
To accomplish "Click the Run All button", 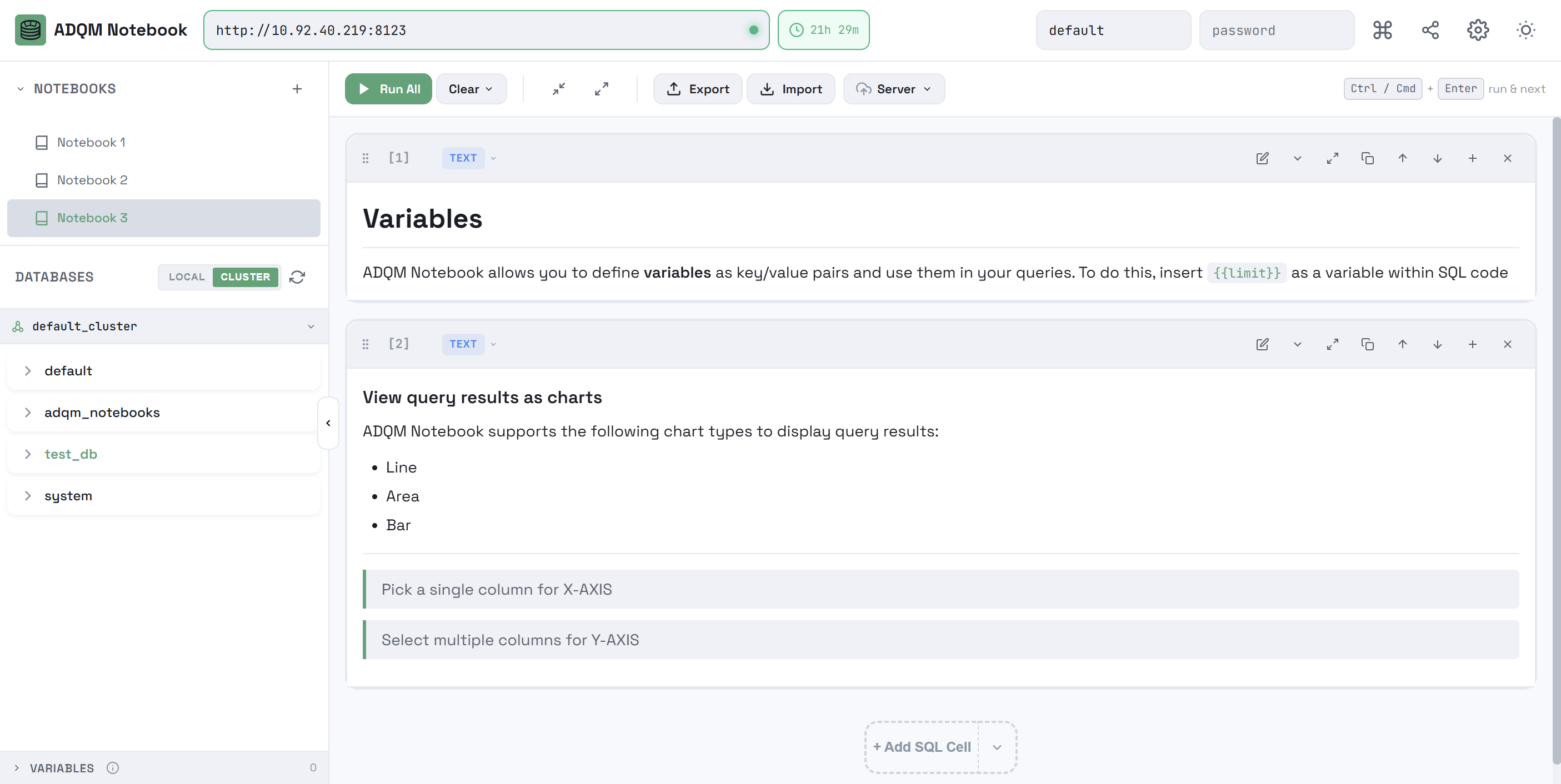I will coord(388,89).
